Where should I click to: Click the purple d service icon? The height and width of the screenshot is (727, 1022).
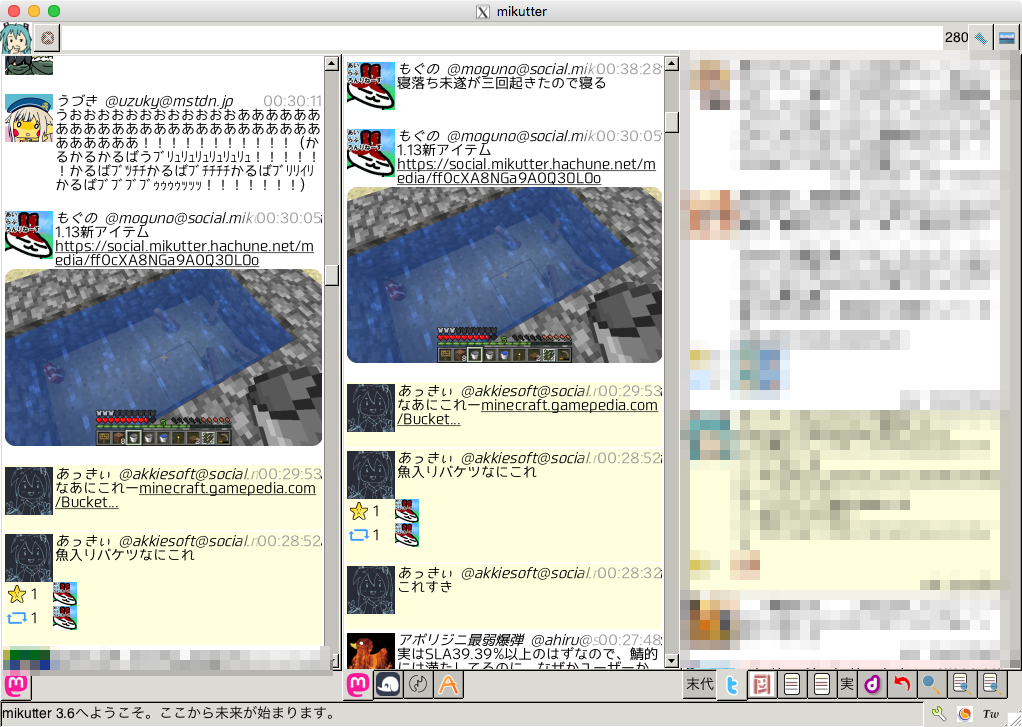(x=871, y=684)
